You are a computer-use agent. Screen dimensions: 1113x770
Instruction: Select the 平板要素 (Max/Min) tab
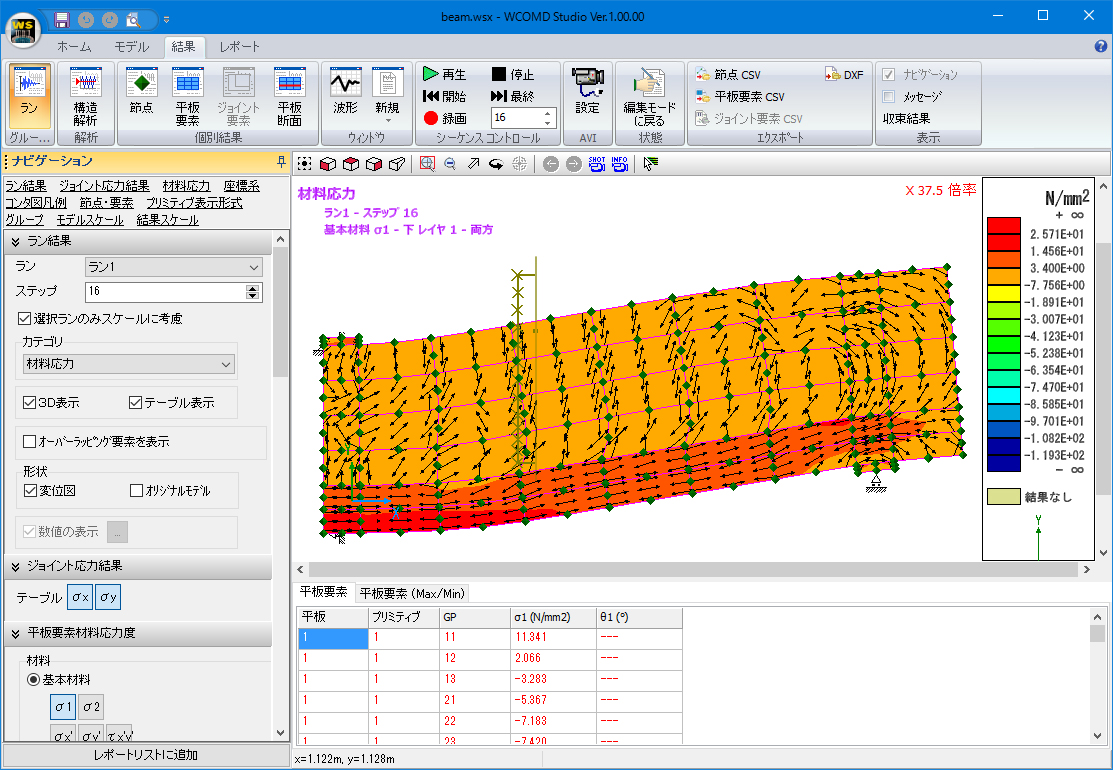click(x=411, y=593)
